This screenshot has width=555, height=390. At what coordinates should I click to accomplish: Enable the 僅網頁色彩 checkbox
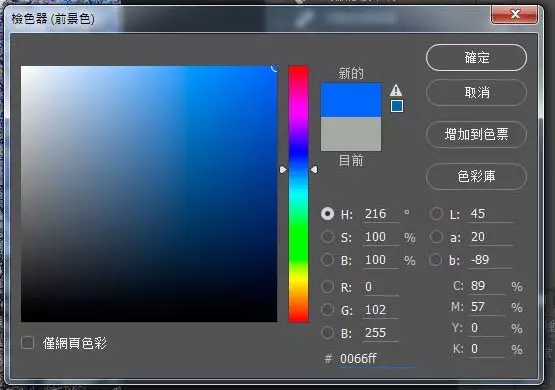tap(28, 343)
